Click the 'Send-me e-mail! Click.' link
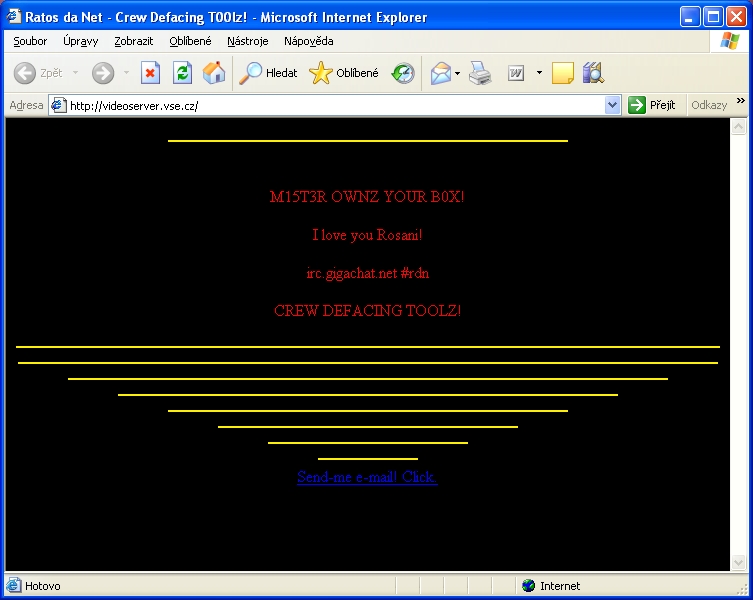The width and height of the screenshot is (753, 600). 367,477
